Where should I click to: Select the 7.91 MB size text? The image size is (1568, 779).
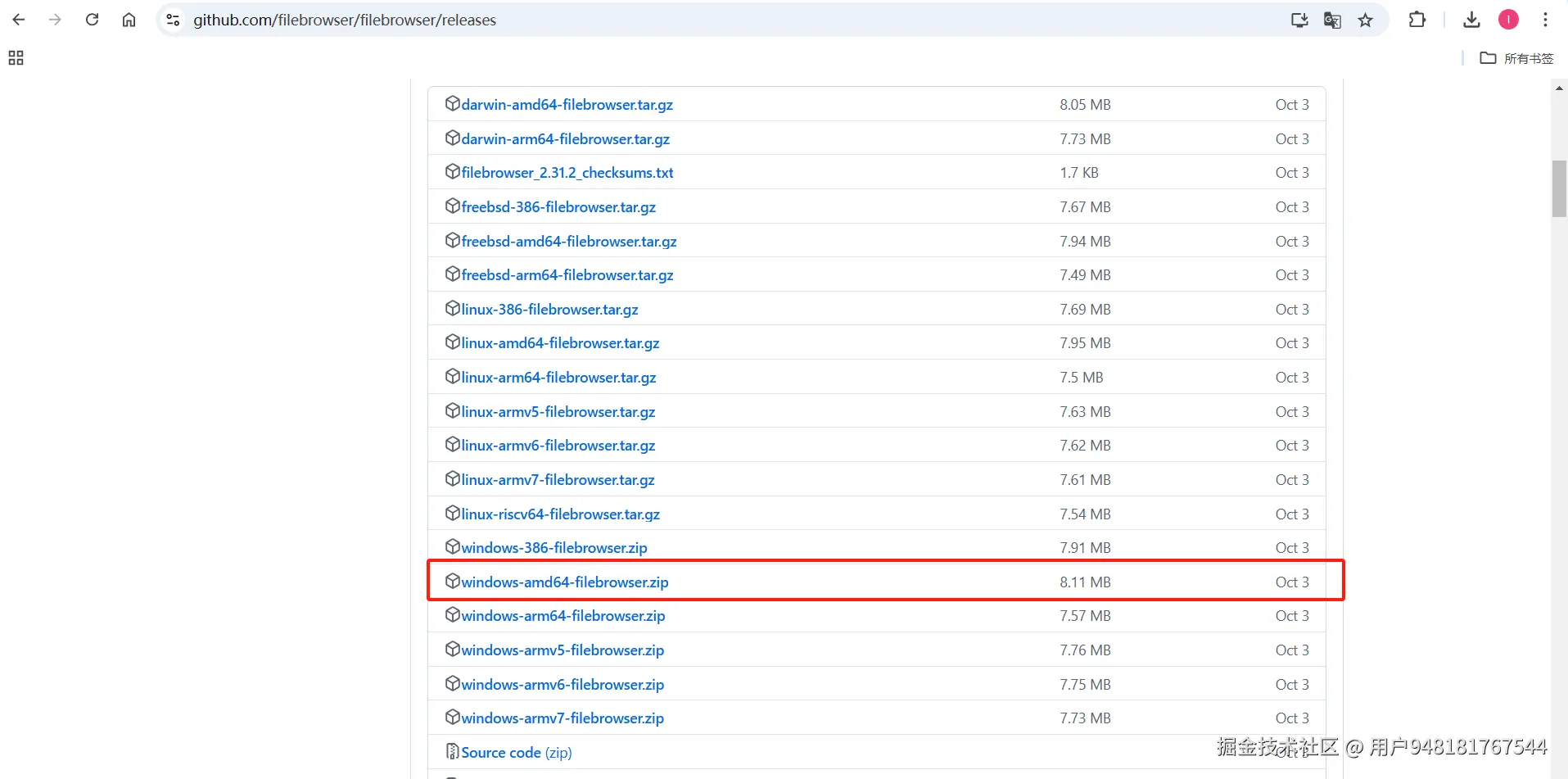[1085, 548]
